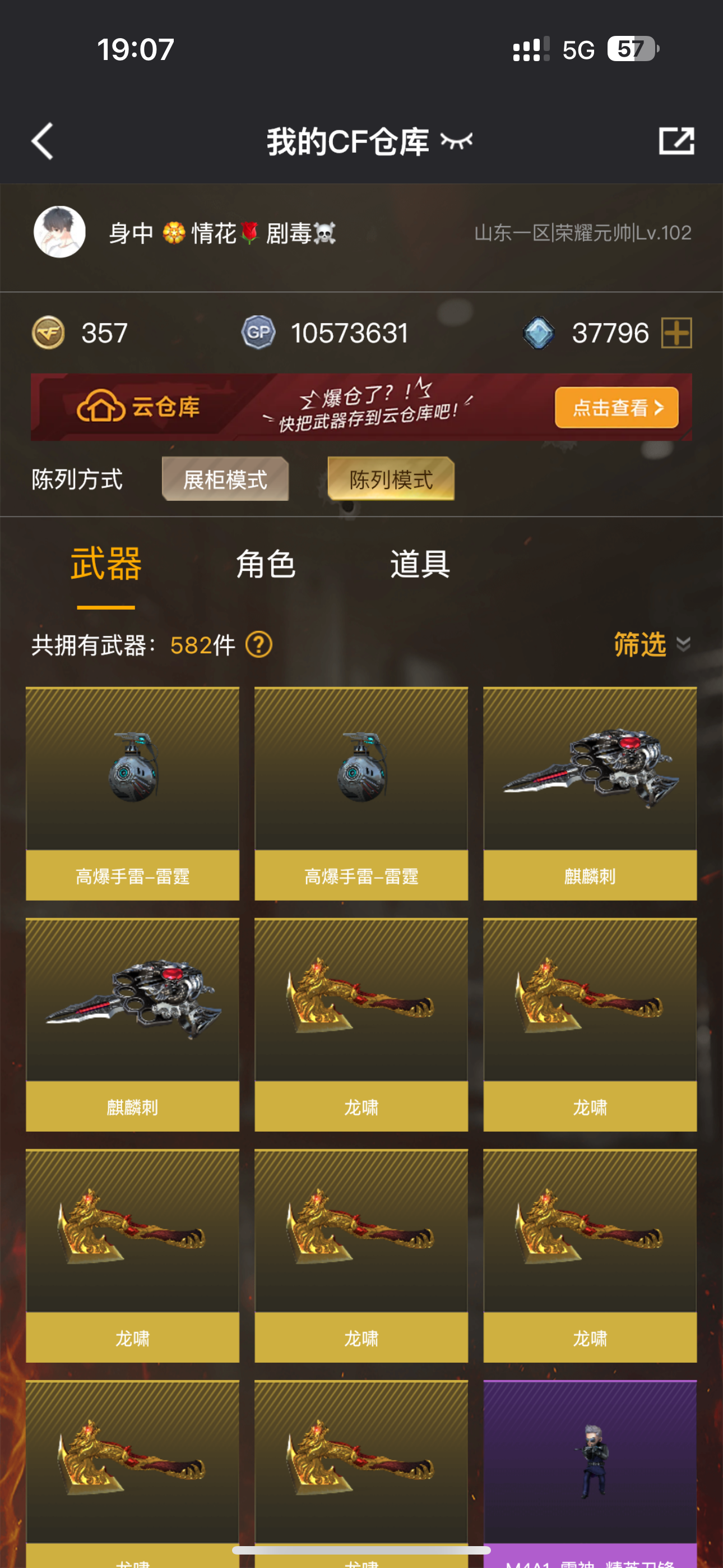Open the 云仓库 banner
Viewport: 723px width, 1568px height.
(361, 407)
